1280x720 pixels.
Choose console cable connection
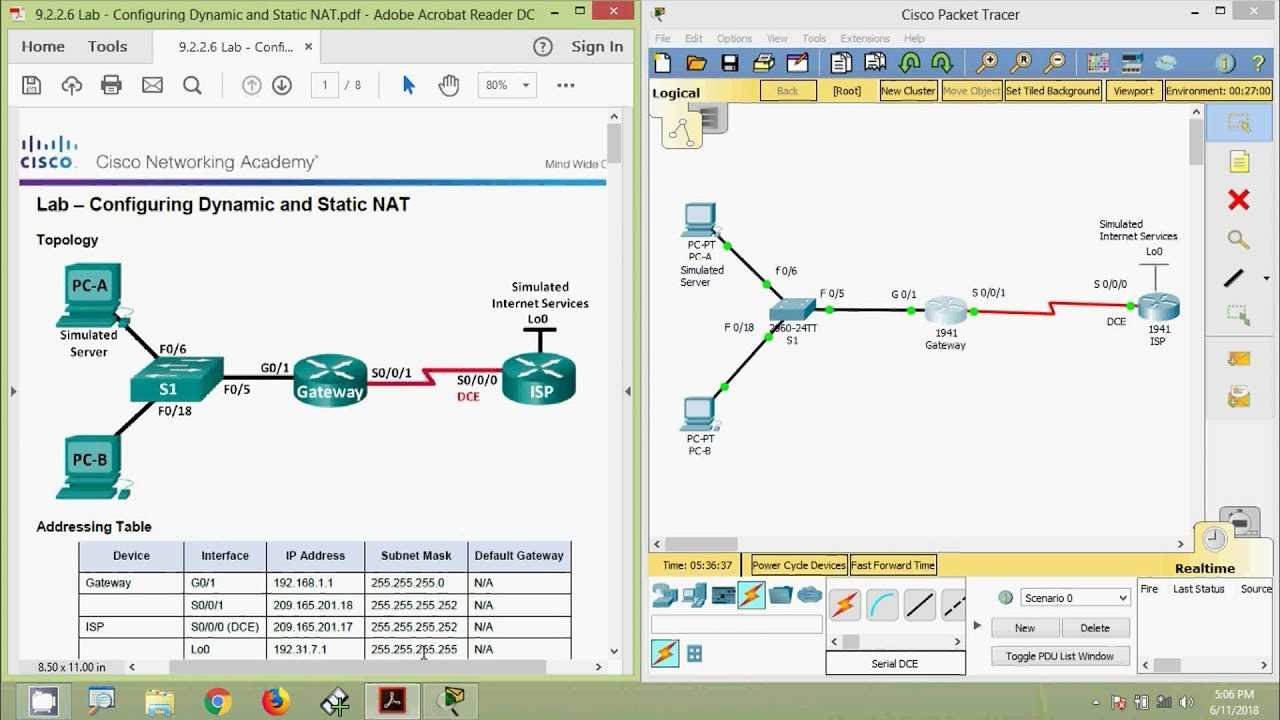883,605
